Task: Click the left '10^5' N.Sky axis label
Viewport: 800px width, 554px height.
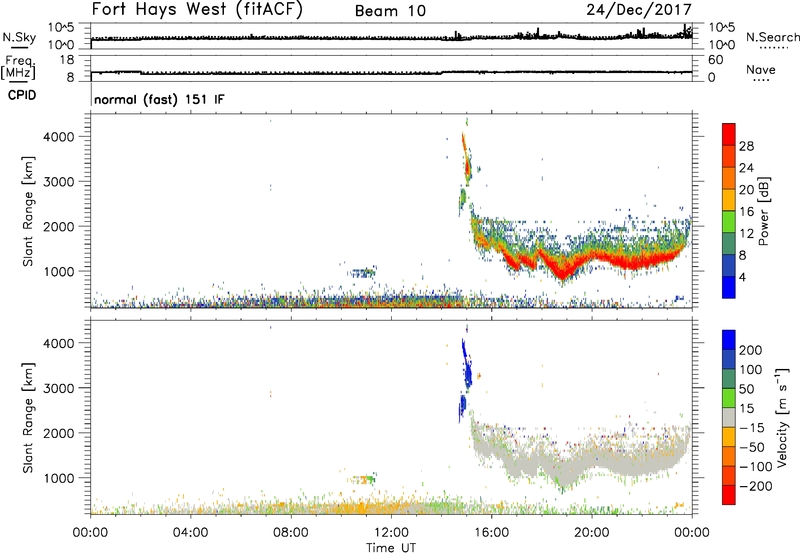Action: 61,27
